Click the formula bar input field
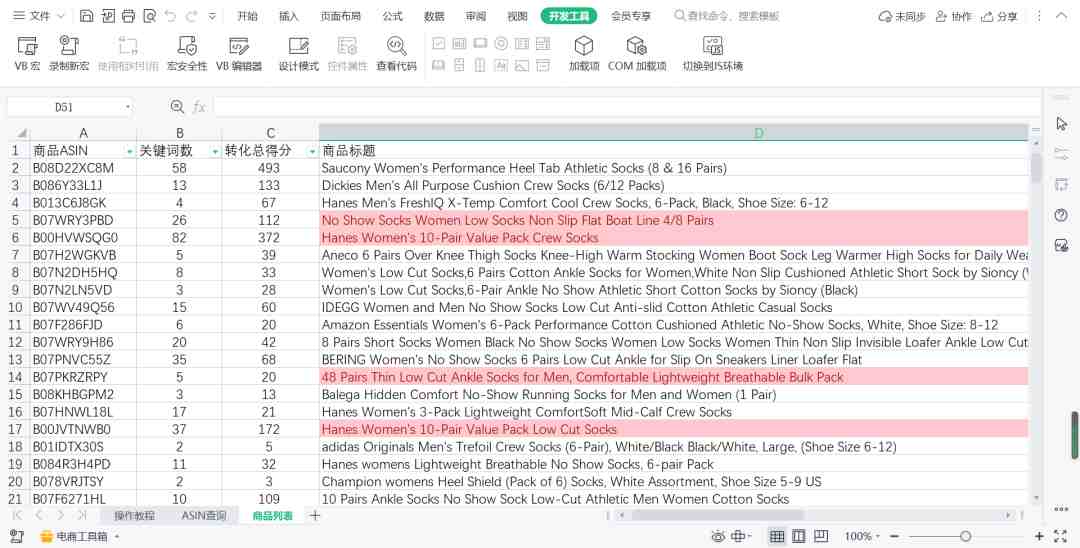The height and width of the screenshot is (548, 1080). coord(627,107)
